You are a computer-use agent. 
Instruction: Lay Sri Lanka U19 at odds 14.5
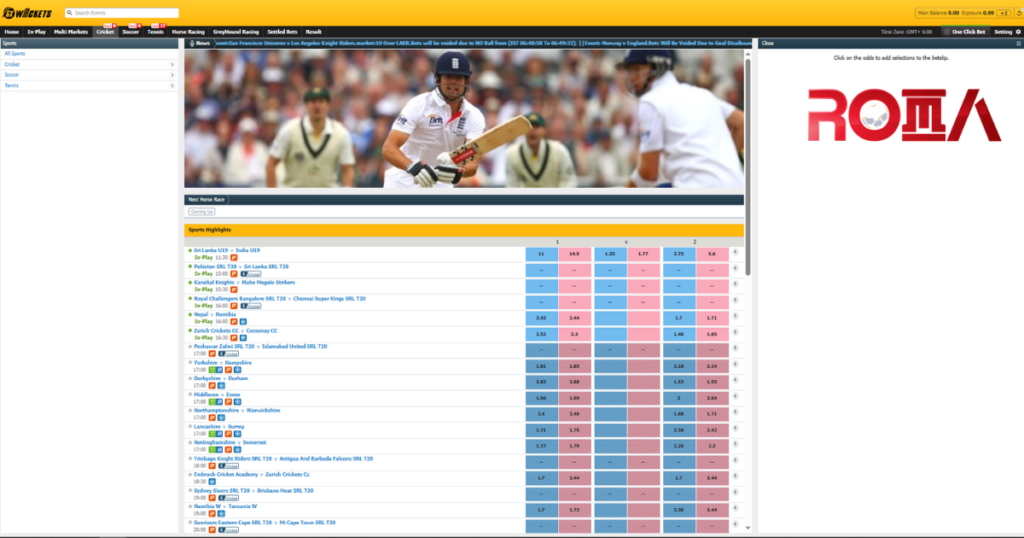pyautogui.click(x=575, y=253)
